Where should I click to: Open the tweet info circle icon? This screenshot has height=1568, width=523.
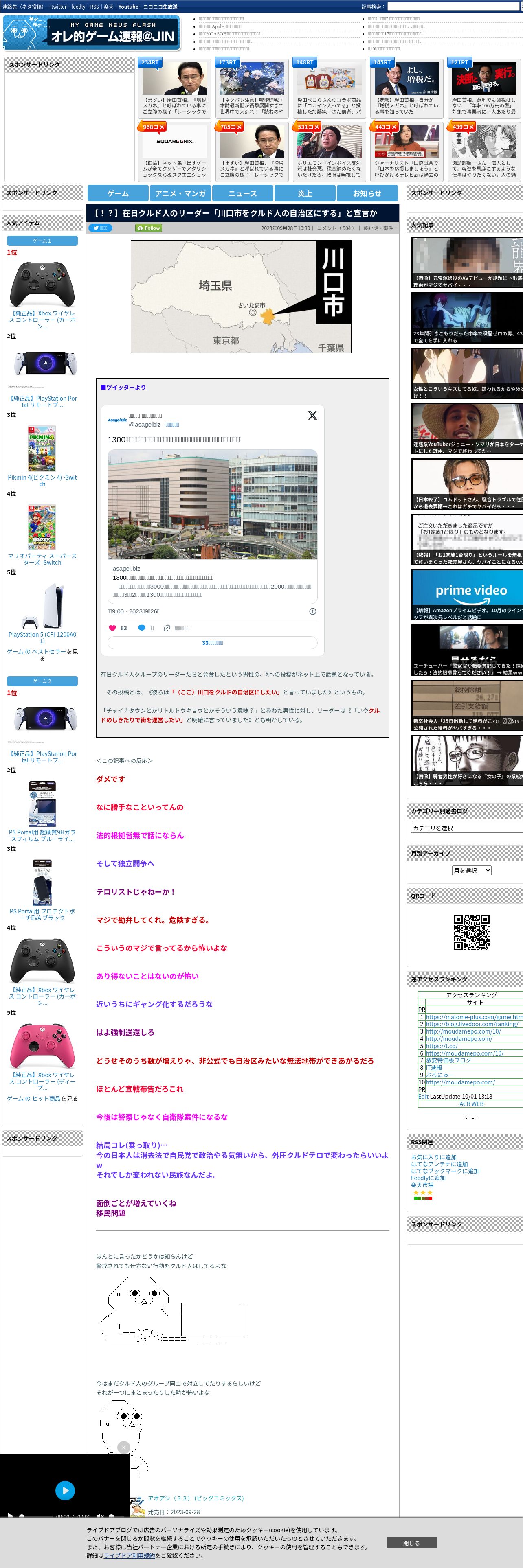(x=312, y=611)
